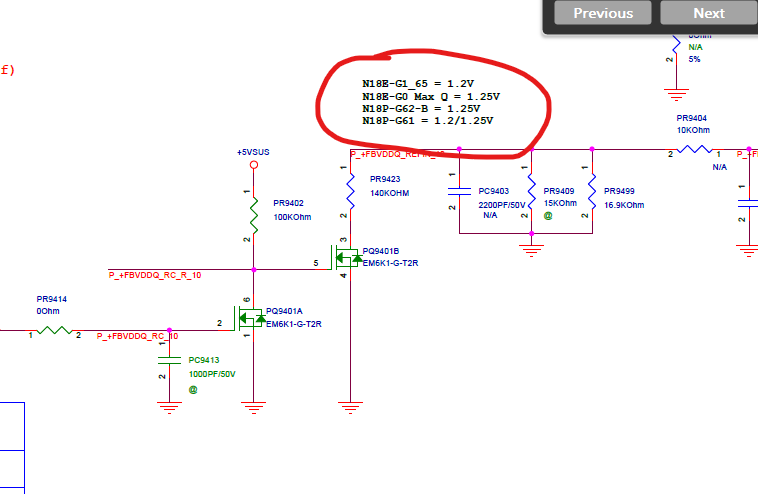Viewport: 758px width, 494px height.
Task: Click the ground symbol below PR9409
Action: click(x=531, y=251)
